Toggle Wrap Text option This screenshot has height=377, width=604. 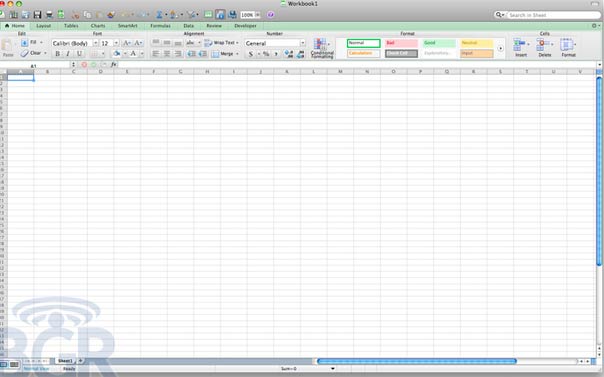pos(221,43)
